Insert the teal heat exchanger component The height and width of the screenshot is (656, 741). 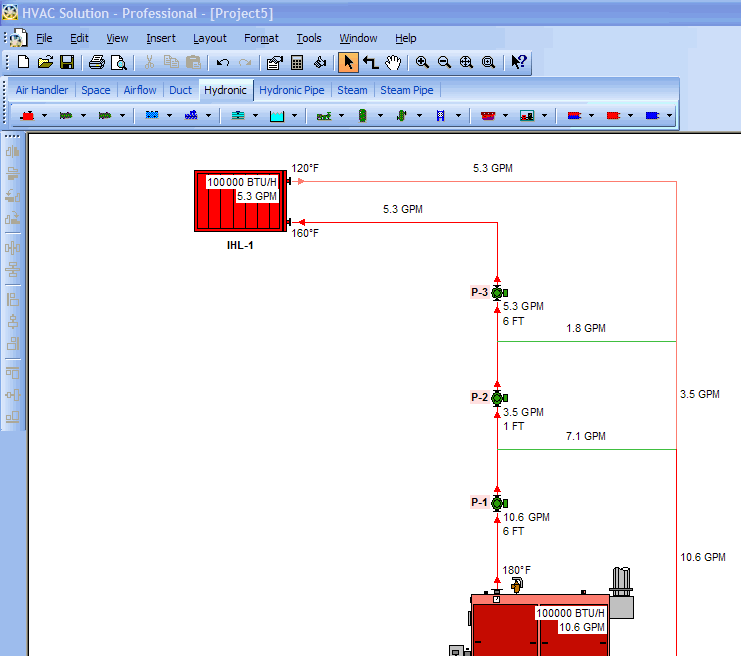click(238, 115)
